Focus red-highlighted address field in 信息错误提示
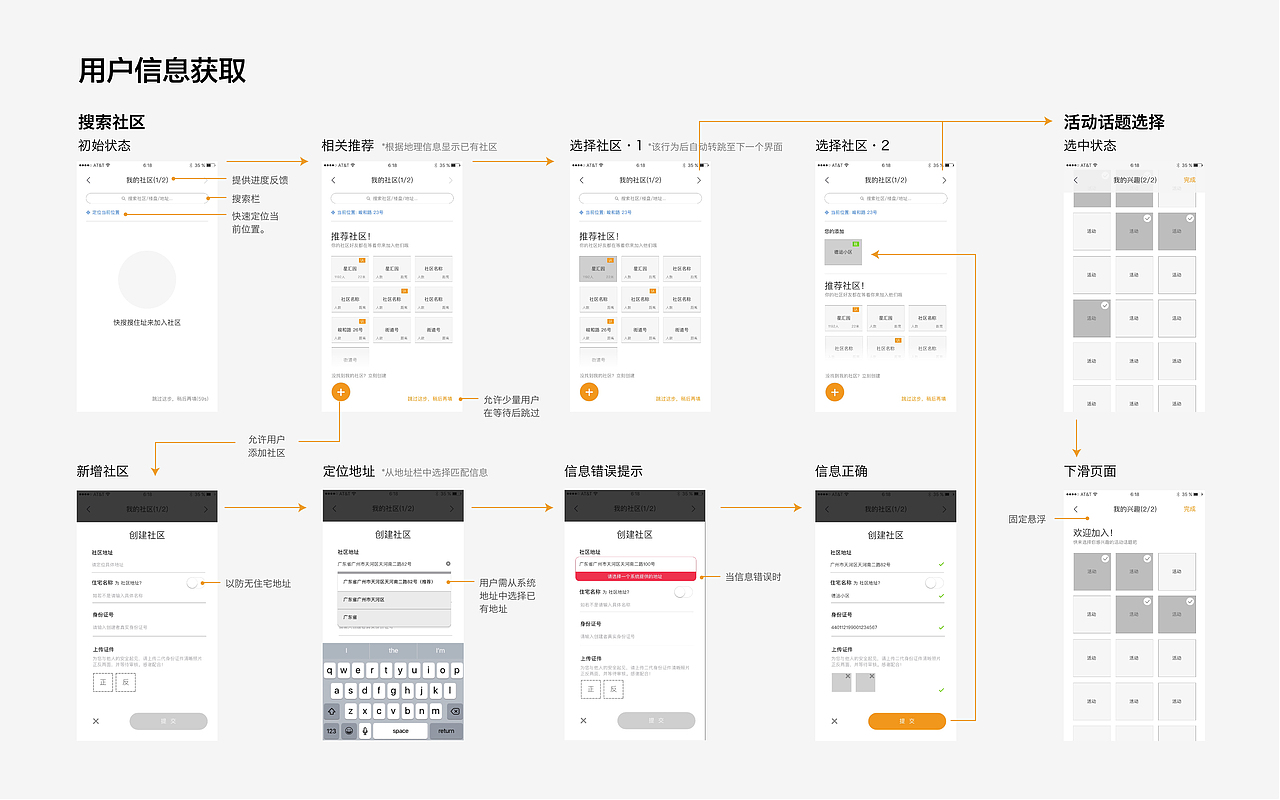Viewport: 1280px width, 800px height. [x=635, y=565]
